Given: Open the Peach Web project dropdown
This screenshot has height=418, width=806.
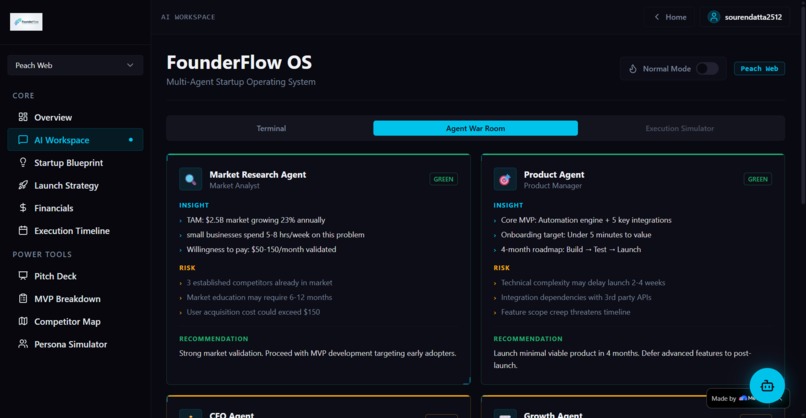Looking at the screenshot, I should [75, 65].
